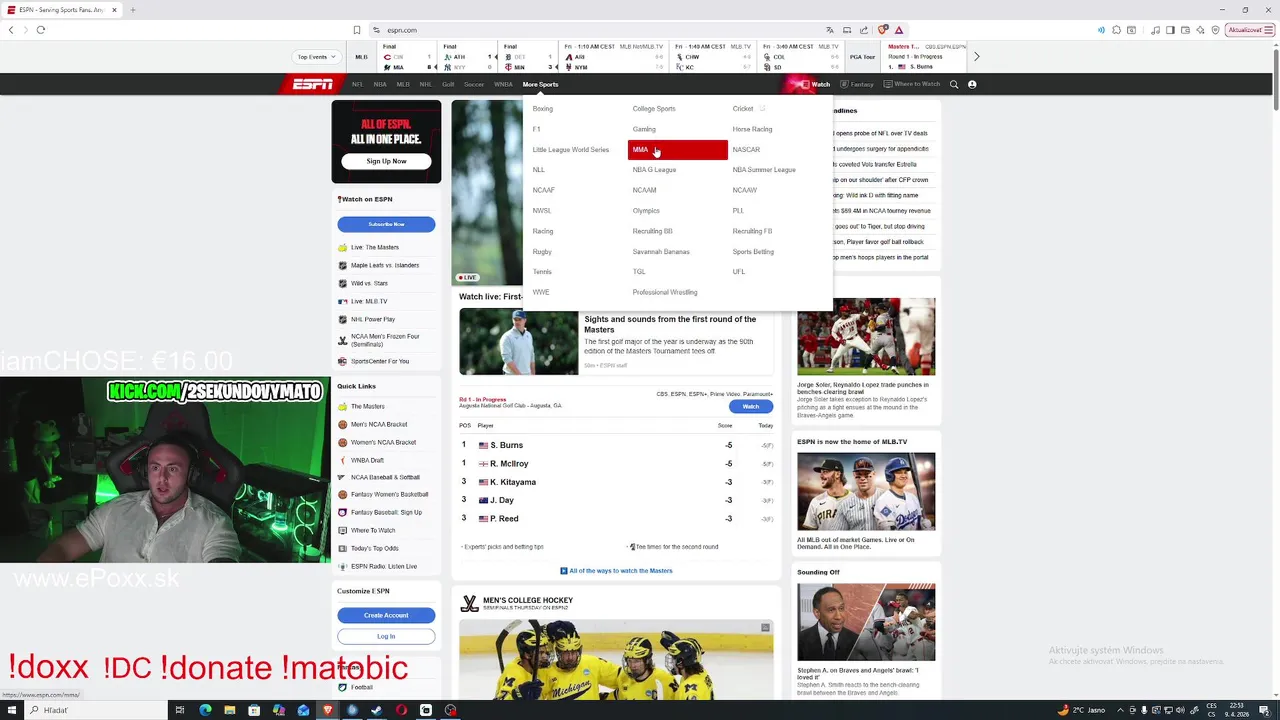Viewport: 1280px width, 720px height.
Task: Open Fantasy in the ESPN nav bar
Action: coord(857,84)
